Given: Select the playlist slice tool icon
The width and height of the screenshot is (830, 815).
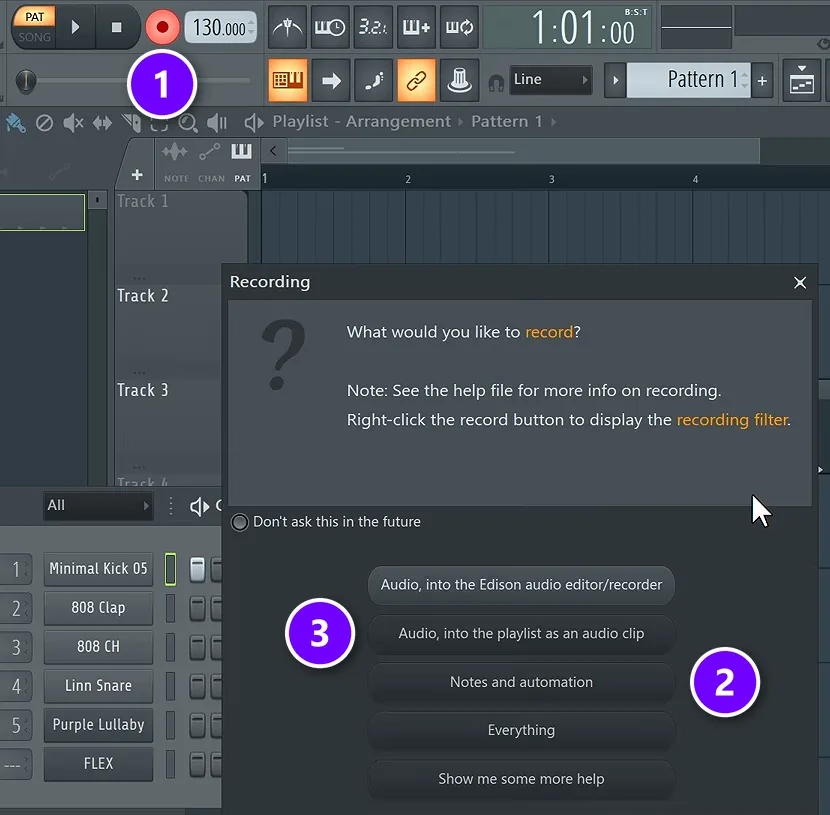Looking at the screenshot, I should click(131, 123).
